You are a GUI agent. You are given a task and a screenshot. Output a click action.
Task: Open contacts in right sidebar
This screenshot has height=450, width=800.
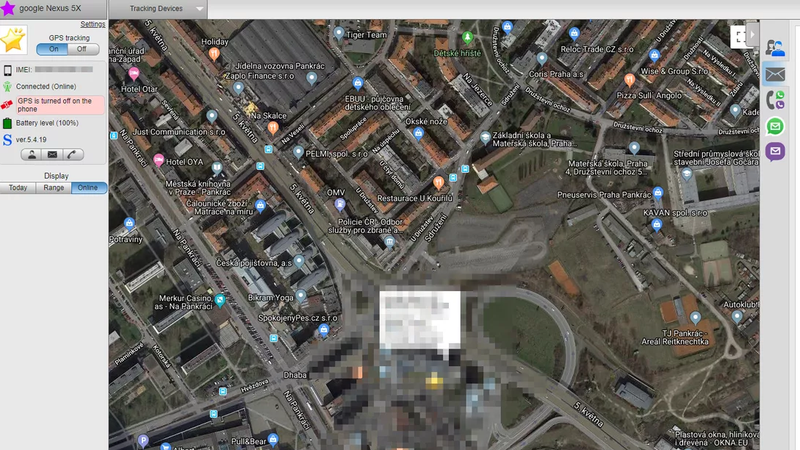(x=775, y=48)
